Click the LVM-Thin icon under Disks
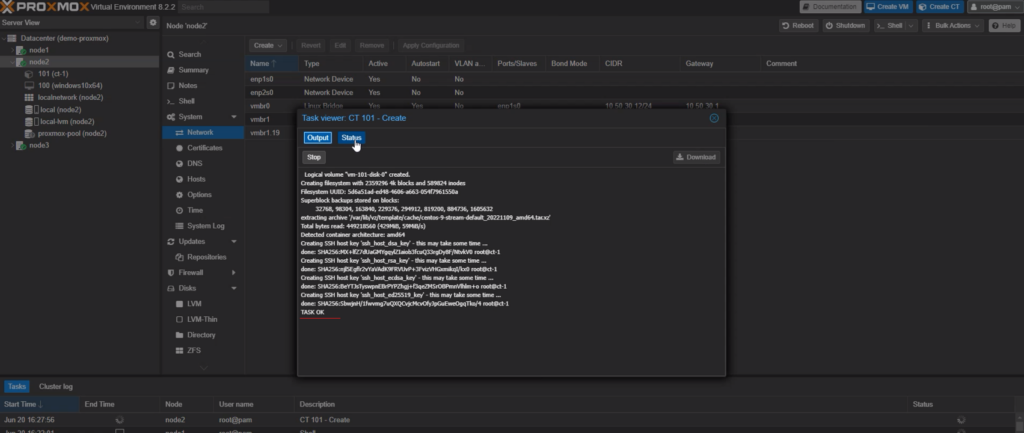 (x=180, y=319)
